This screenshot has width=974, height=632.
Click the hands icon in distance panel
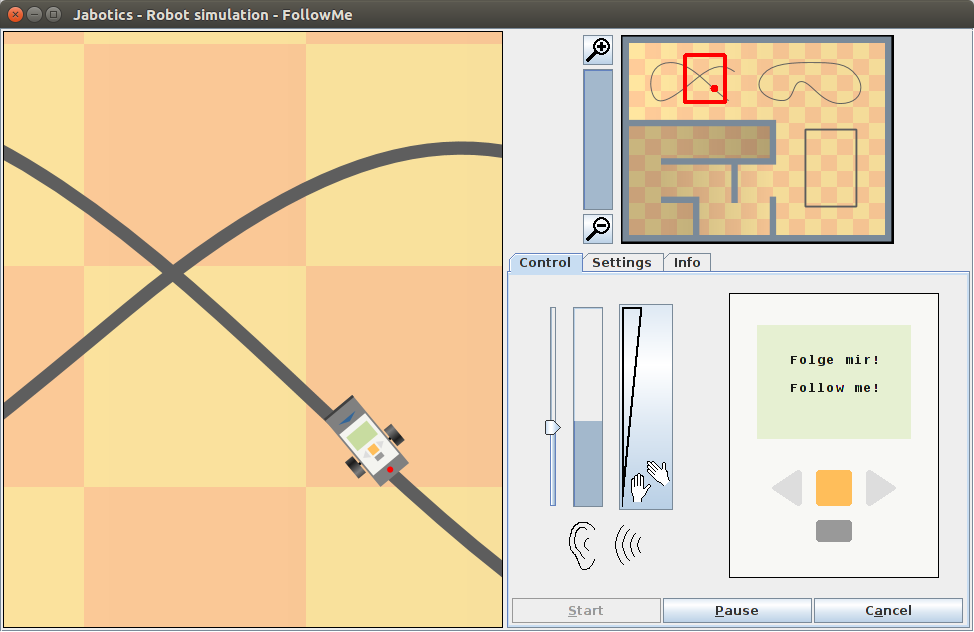point(650,481)
